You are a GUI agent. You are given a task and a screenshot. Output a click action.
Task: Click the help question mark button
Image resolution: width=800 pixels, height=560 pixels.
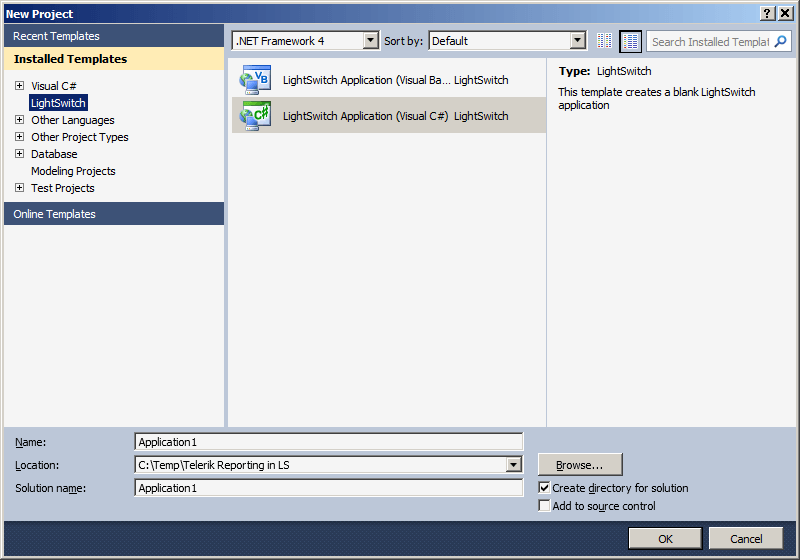coord(767,13)
